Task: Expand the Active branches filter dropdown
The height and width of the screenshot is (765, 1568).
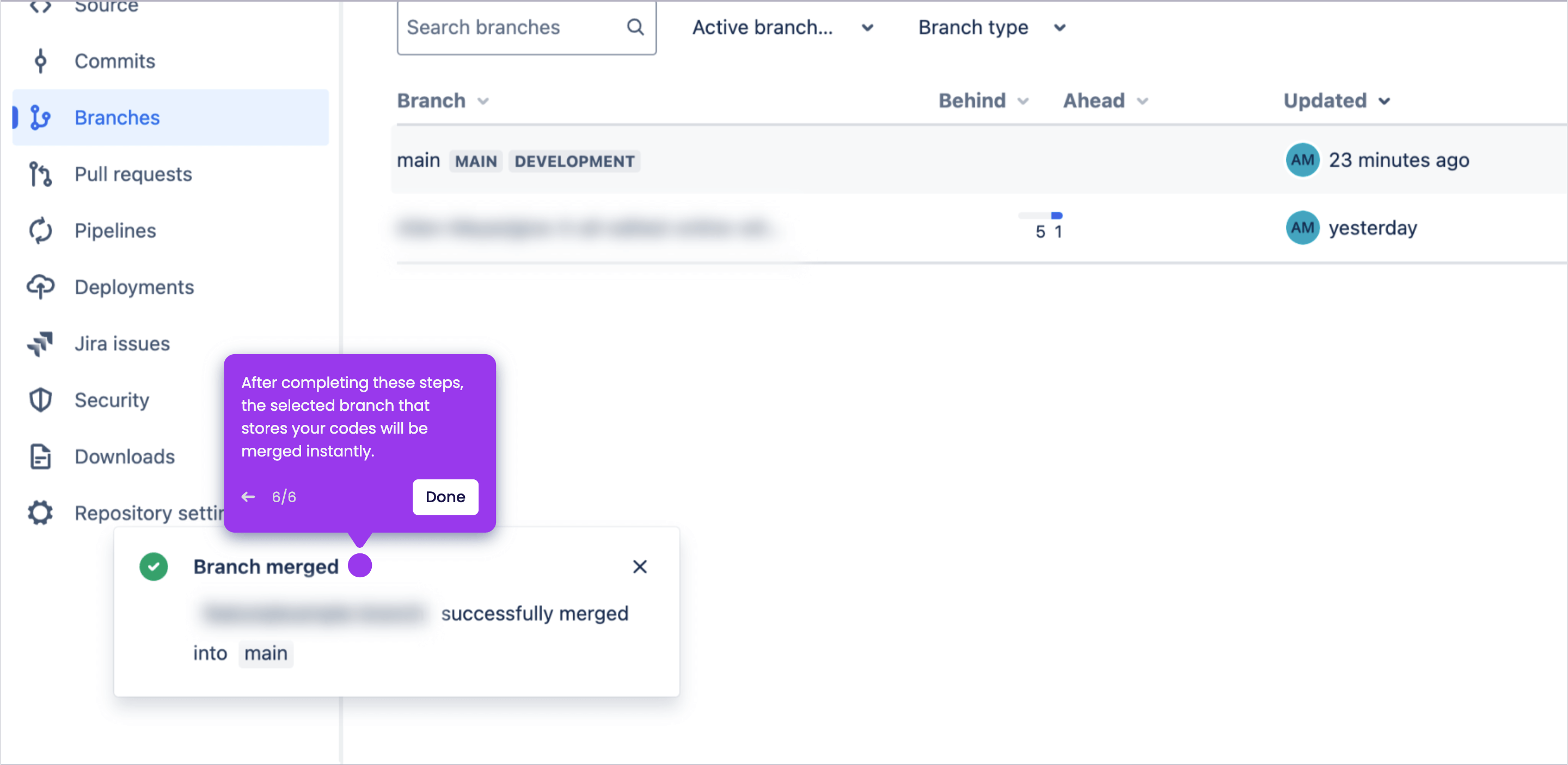Action: (x=783, y=27)
